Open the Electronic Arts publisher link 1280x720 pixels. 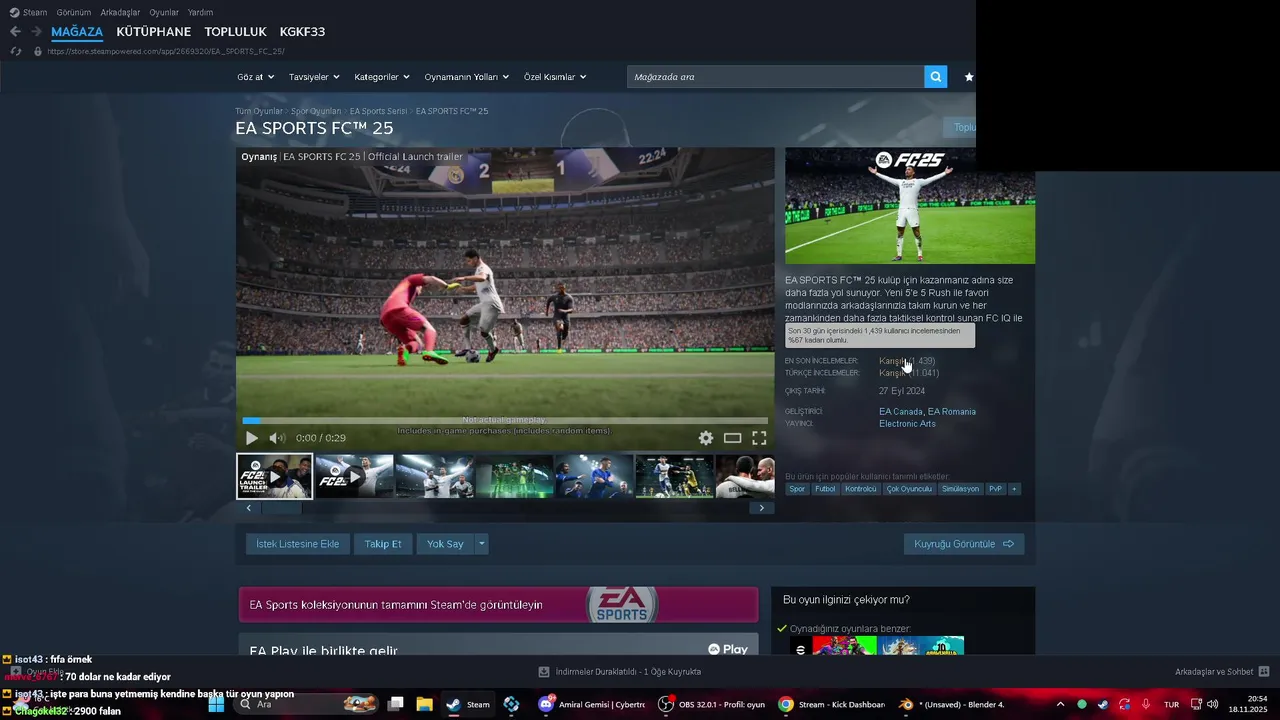click(x=907, y=423)
